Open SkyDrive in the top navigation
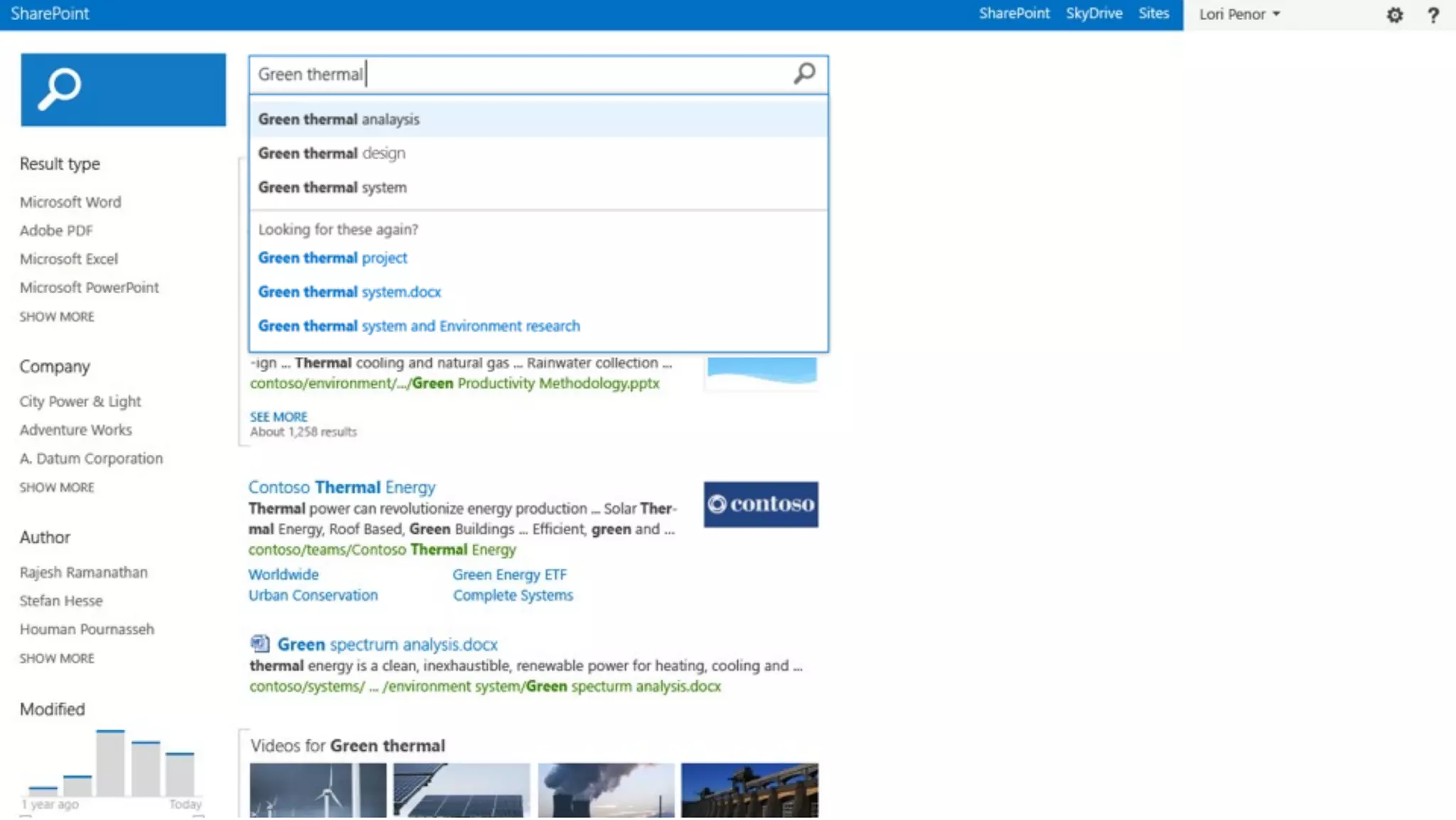The image size is (1456, 820). (x=1093, y=14)
